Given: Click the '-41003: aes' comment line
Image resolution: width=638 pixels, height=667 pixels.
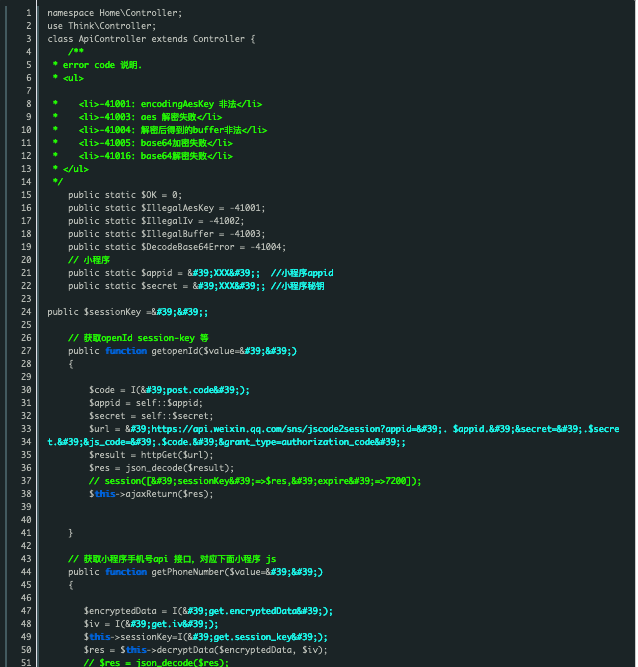Looking at the screenshot, I should click(137, 117).
